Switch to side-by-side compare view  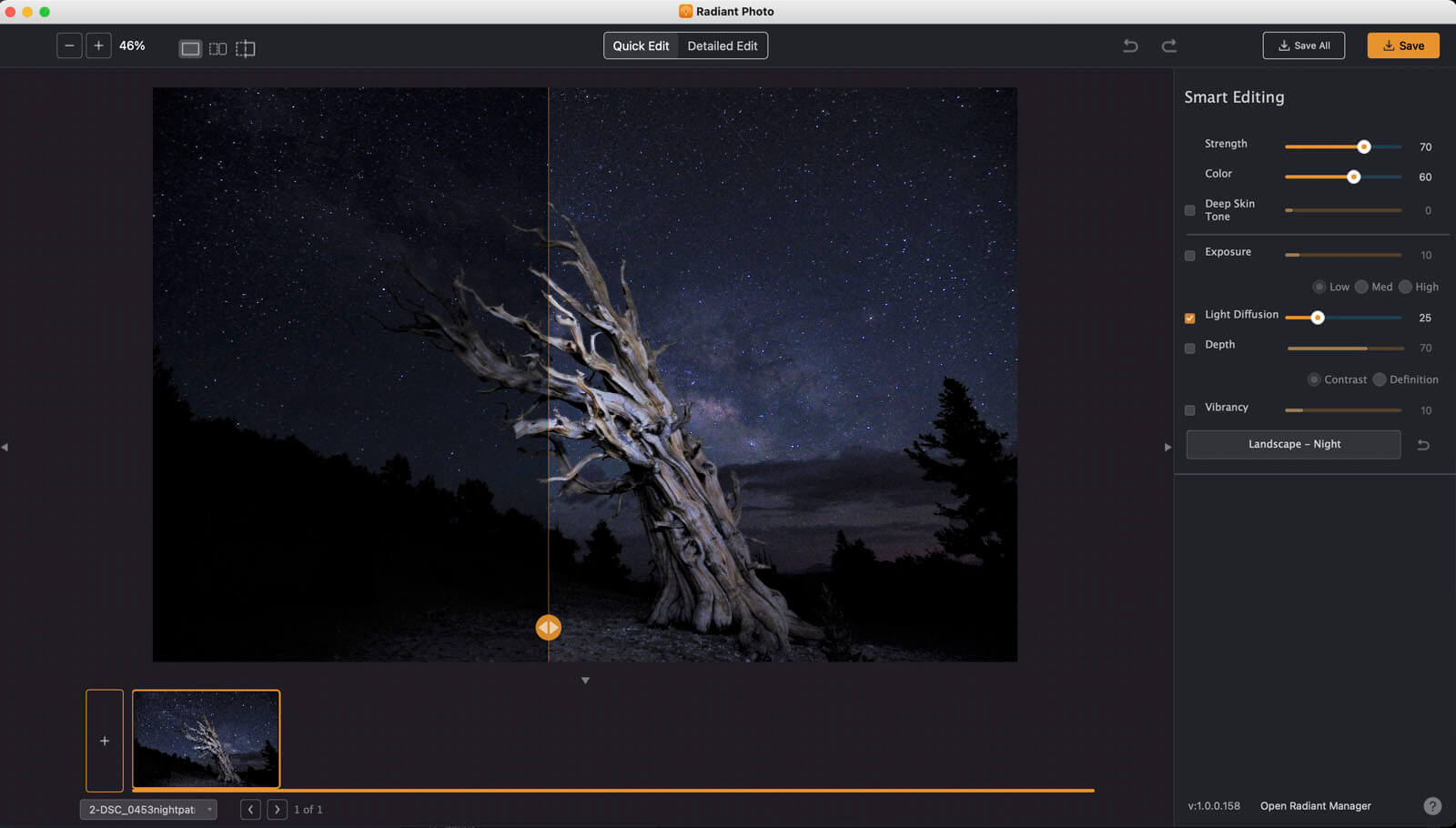click(x=217, y=48)
